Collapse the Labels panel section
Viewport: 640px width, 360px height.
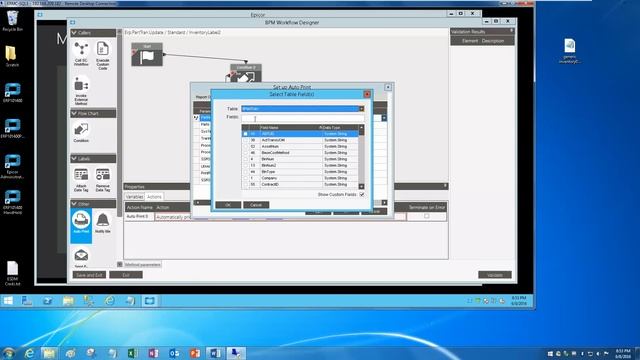click(x=74, y=158)
